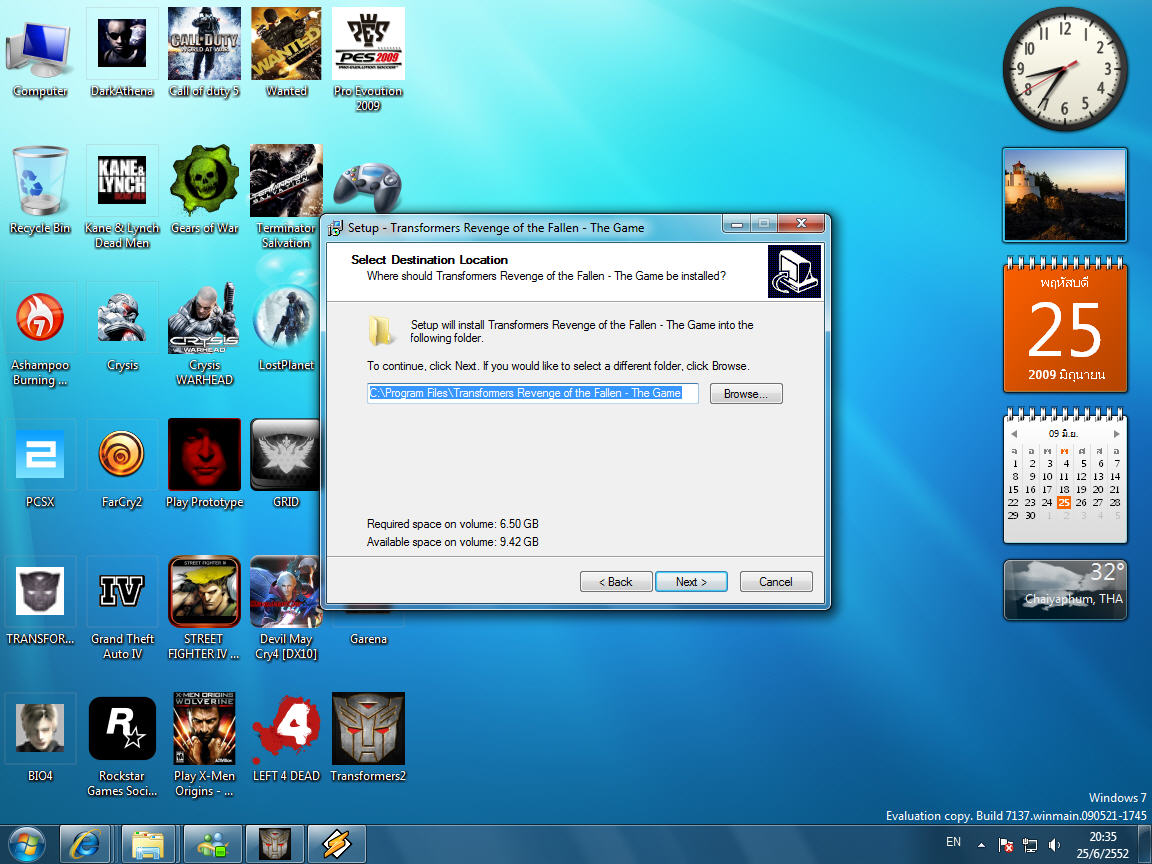Image resolution: width=1152 pixels, height=864 pixels.
Task: Select the Play X-Men Origins shortcut
Action: pyautogui.click(x=204, y=745)
